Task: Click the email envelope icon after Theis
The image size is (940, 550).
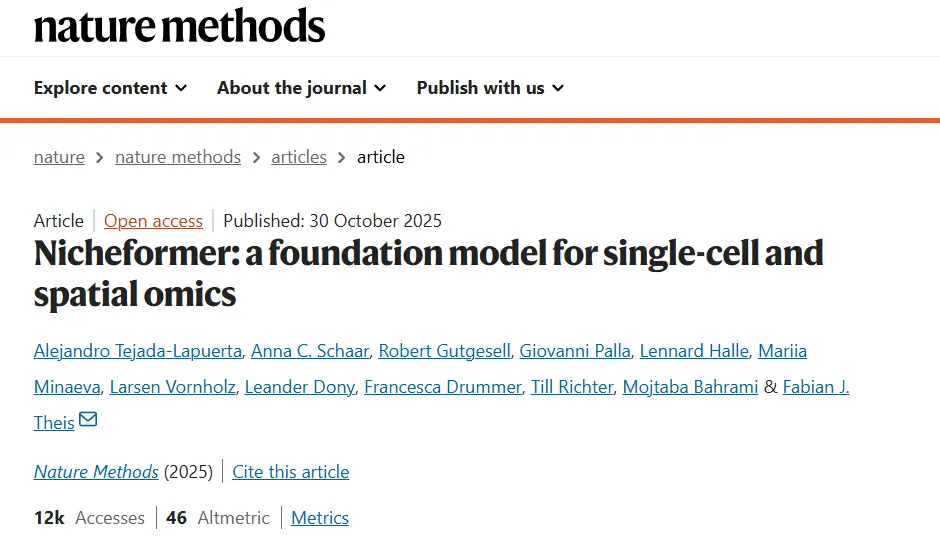Action: pyautogui.click(x=88, y=420)
